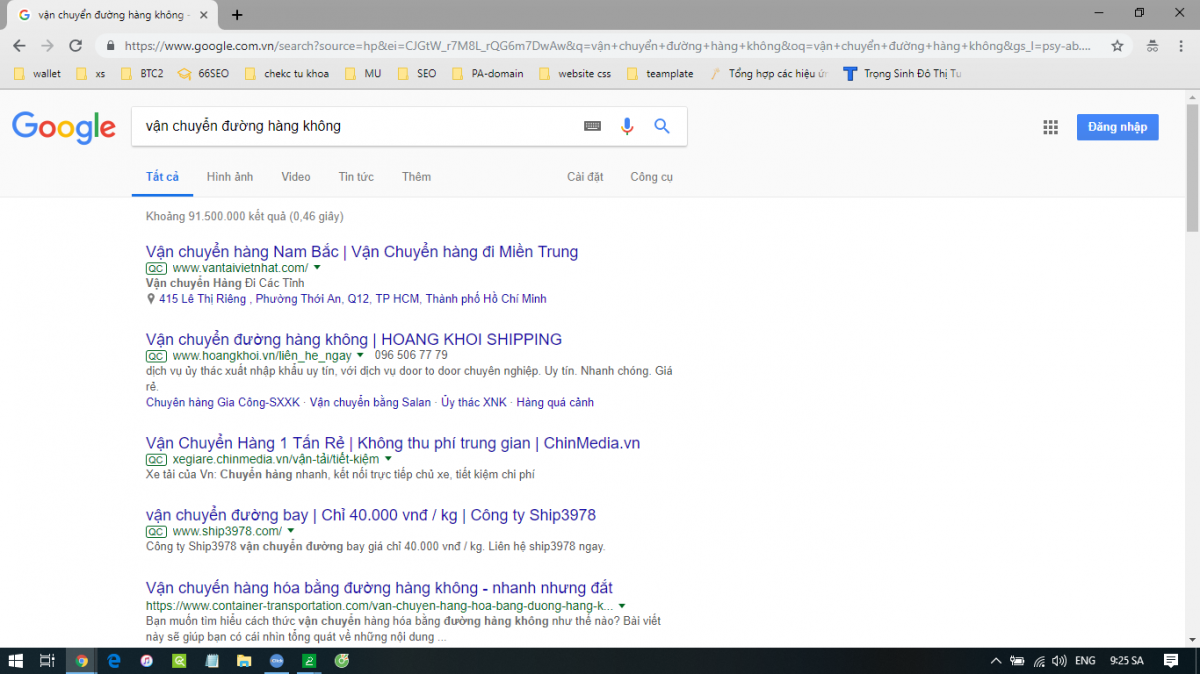Submit search with the magnifier icon
Screen dimensions: 1200x674
point(661,126)
